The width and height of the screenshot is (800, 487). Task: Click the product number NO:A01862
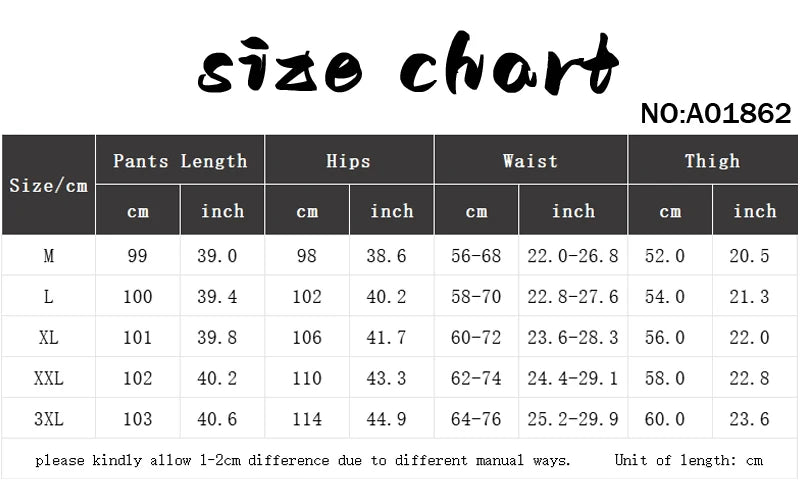pos(715,115)
